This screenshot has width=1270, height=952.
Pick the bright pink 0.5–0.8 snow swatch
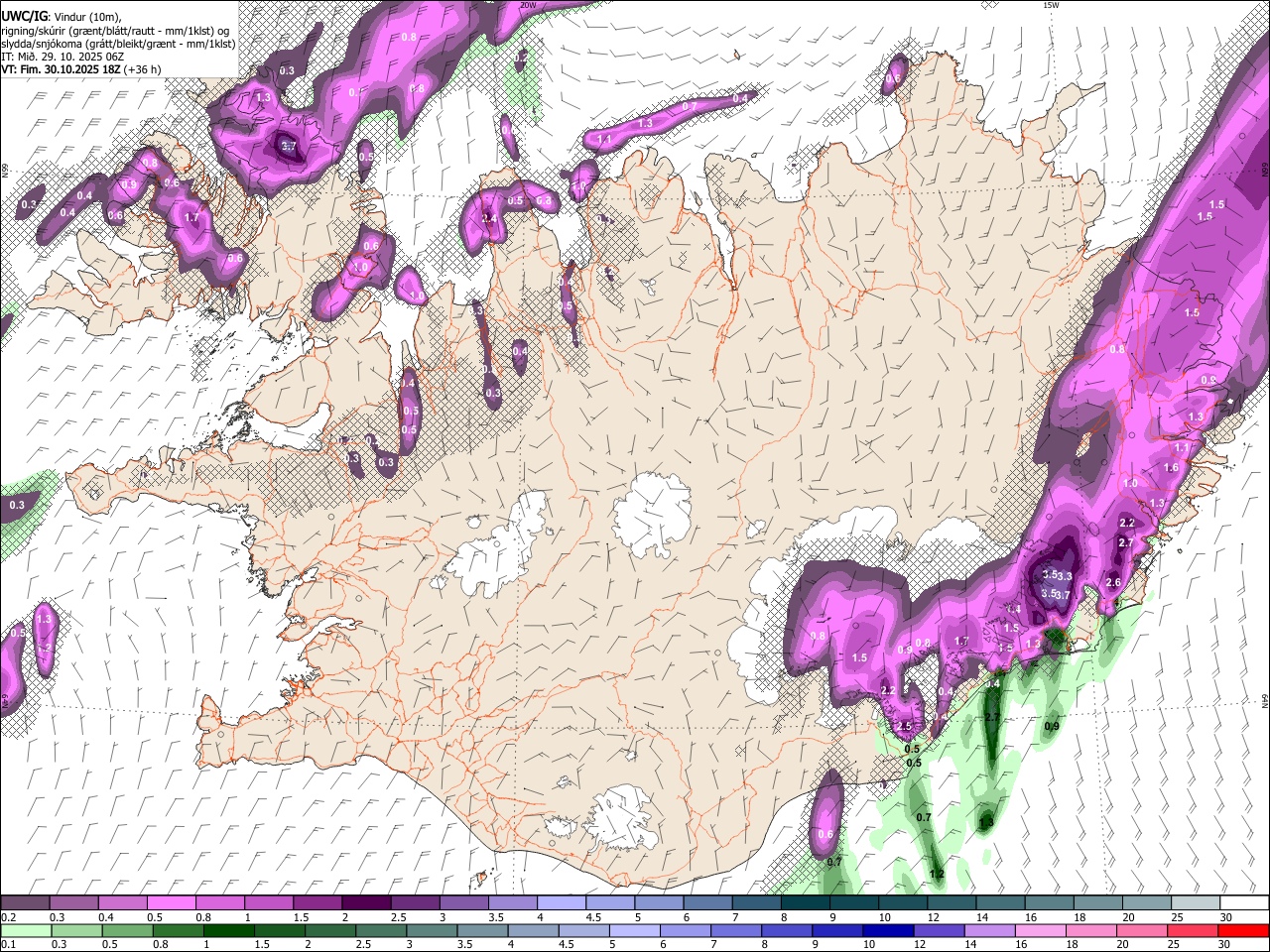tap(171, 902)
